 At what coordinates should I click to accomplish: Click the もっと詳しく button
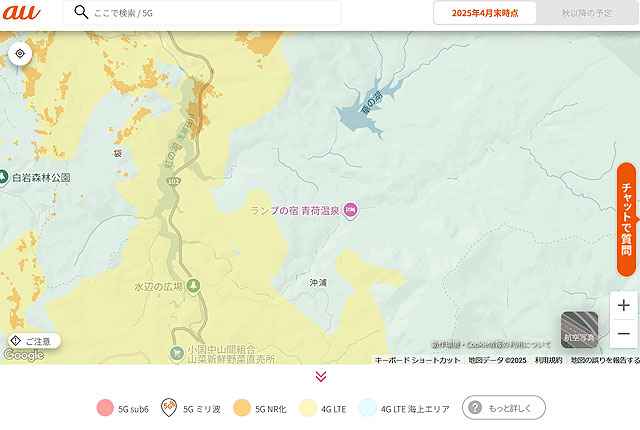click(504, 408)
